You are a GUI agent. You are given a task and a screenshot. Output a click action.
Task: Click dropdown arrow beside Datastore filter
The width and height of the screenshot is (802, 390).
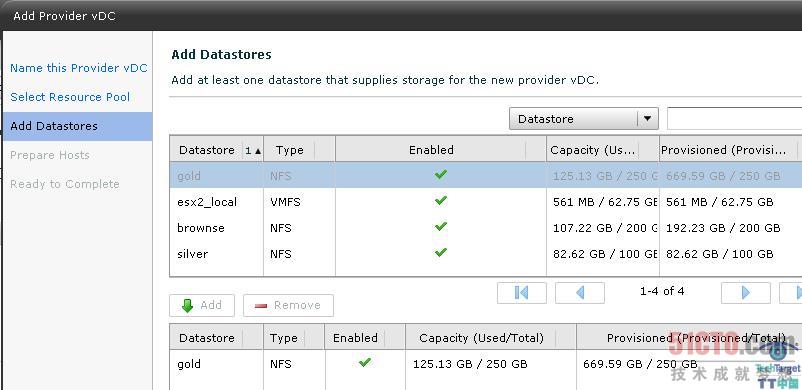tap(648, 119)
